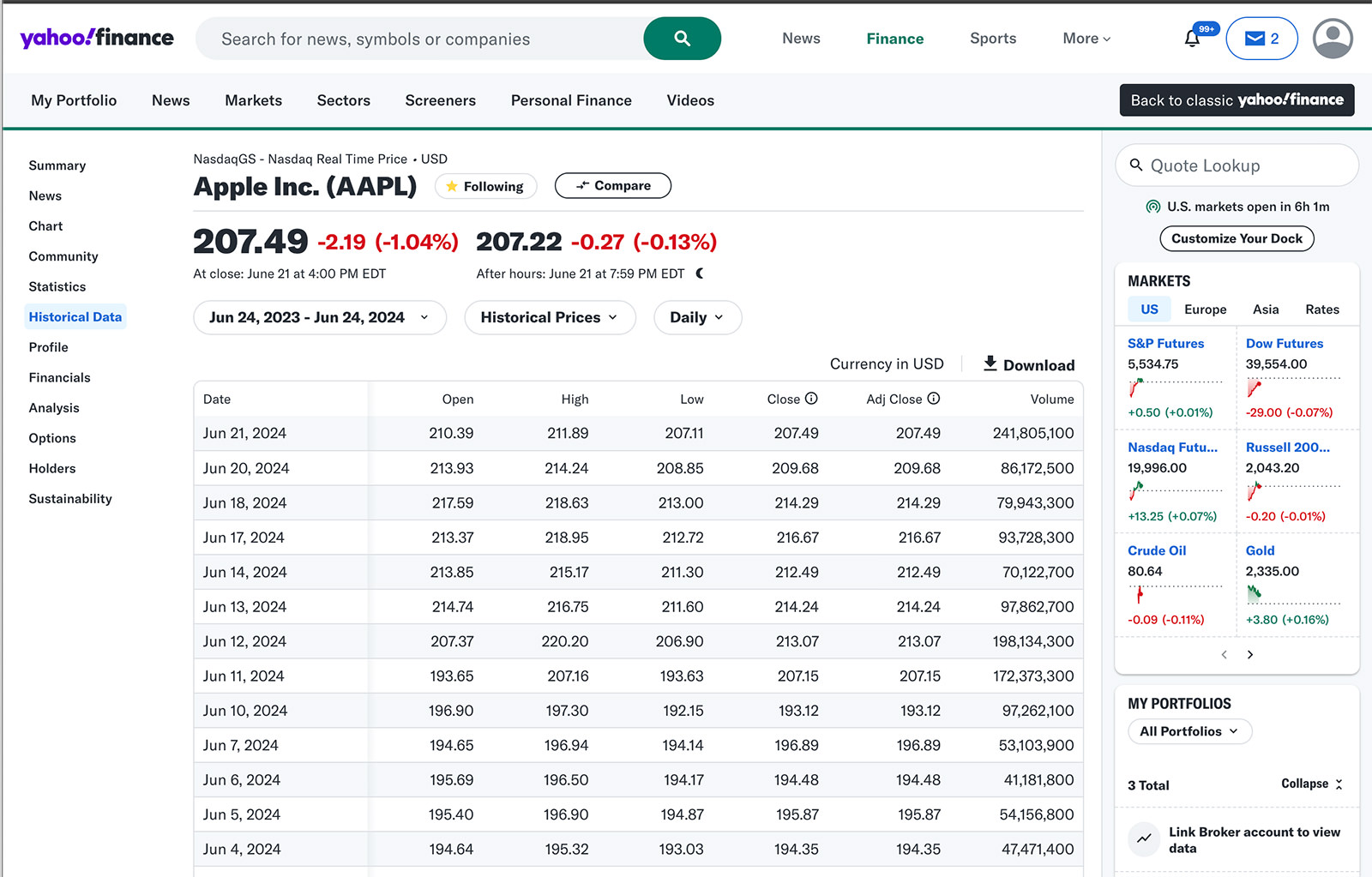Click the Yahoo Finance logo

tap(97, 38)
